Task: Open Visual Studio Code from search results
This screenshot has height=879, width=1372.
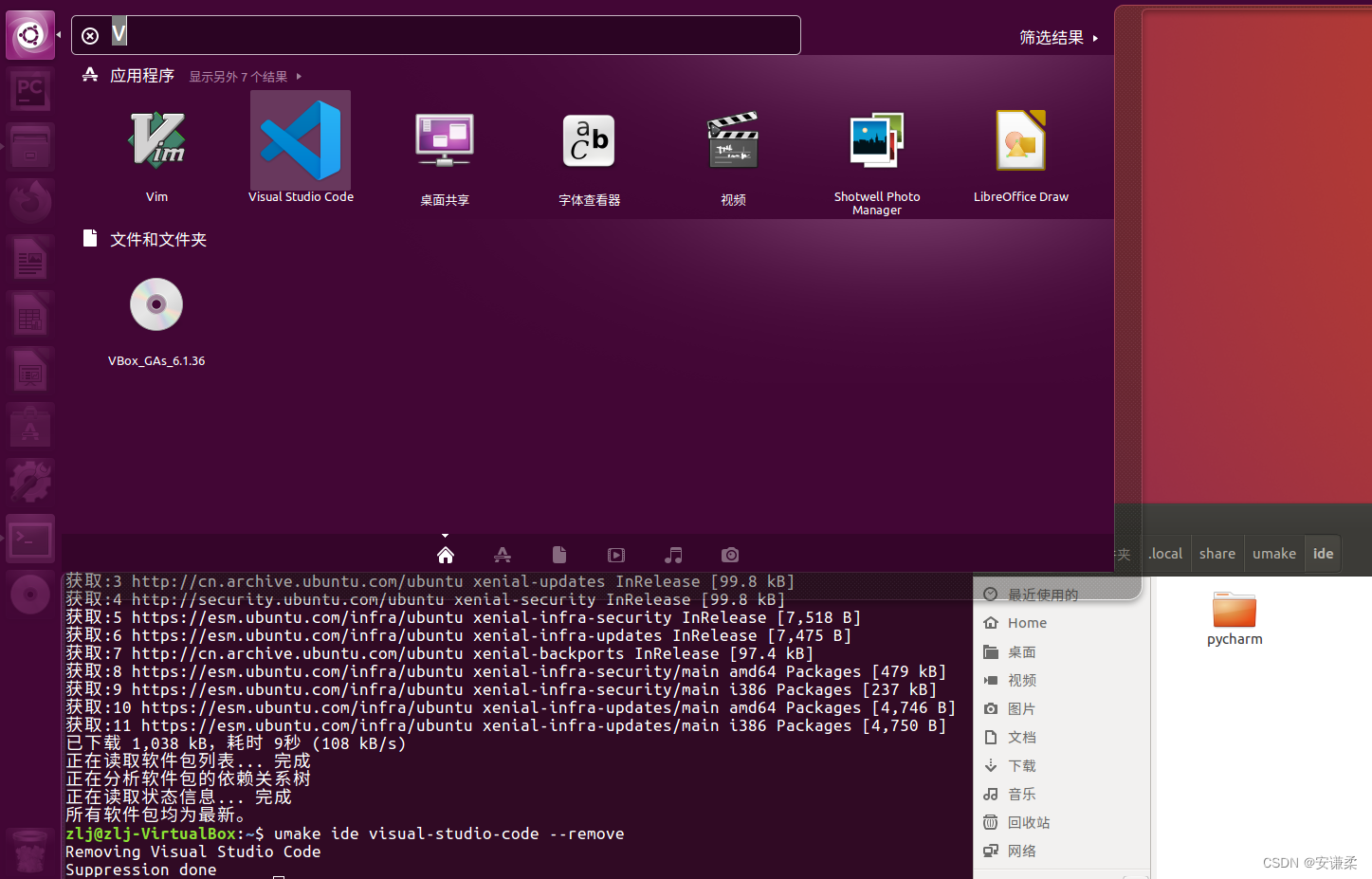Action: tap(300, 139)
